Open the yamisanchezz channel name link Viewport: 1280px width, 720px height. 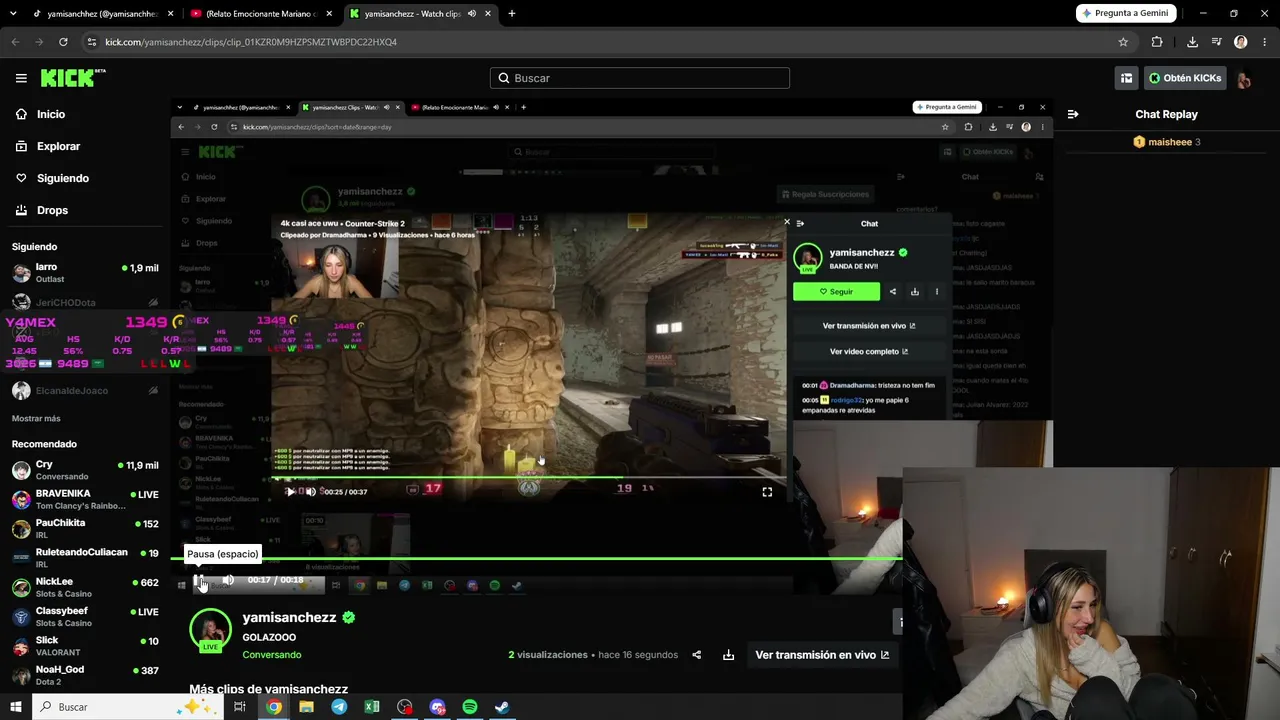tap(289, 618)
